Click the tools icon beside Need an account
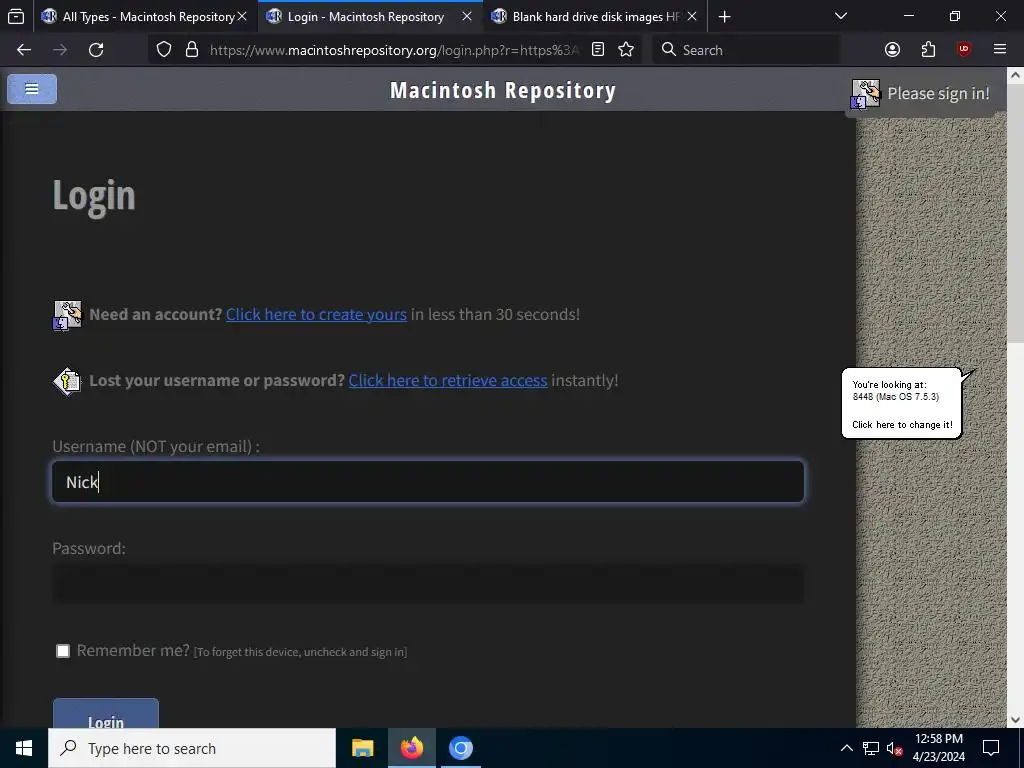The width and height of the screenshot is (1024, 768). pyautogui.click(x=67, y=315)
